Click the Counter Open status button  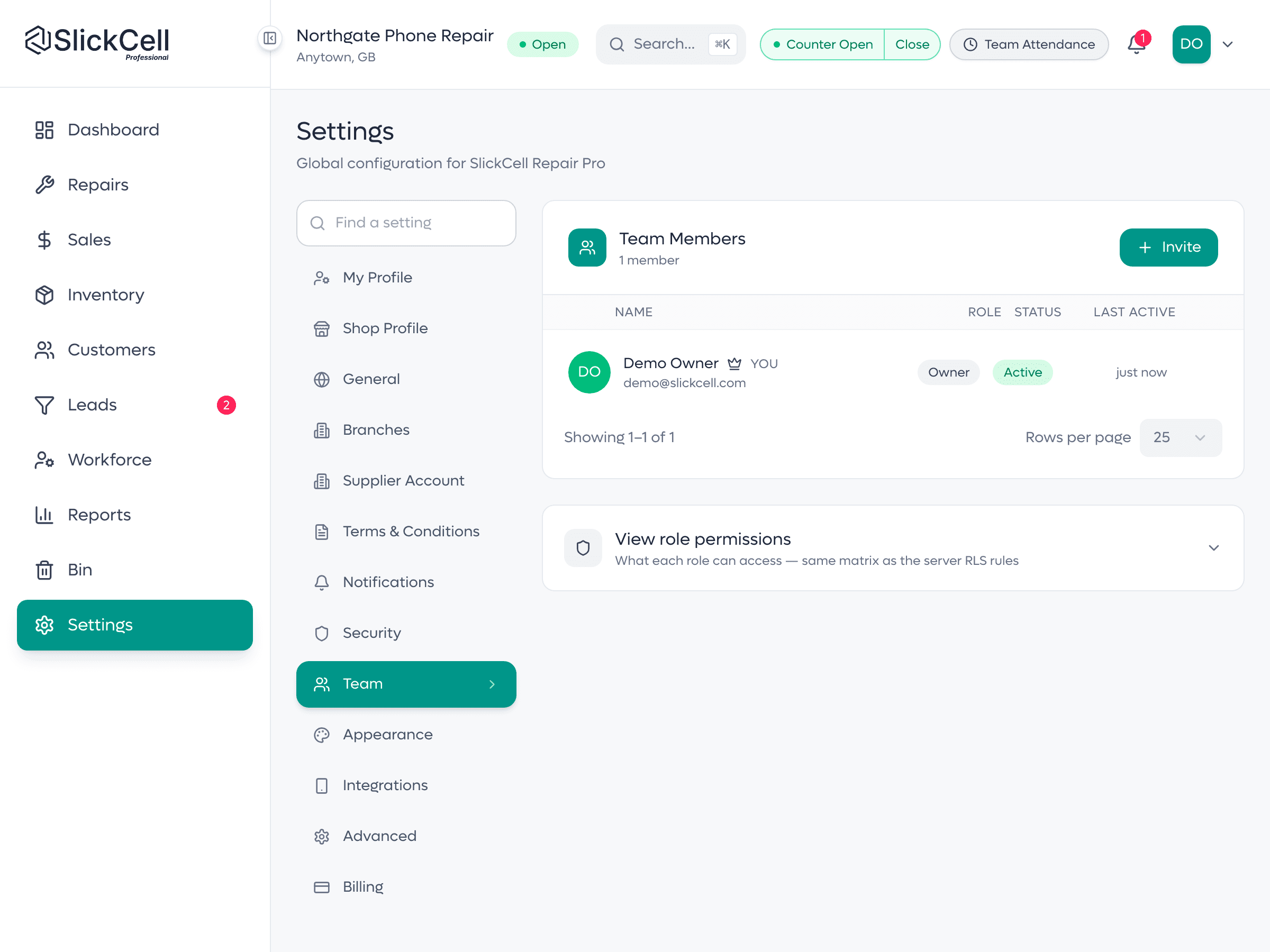coord(823,44)
